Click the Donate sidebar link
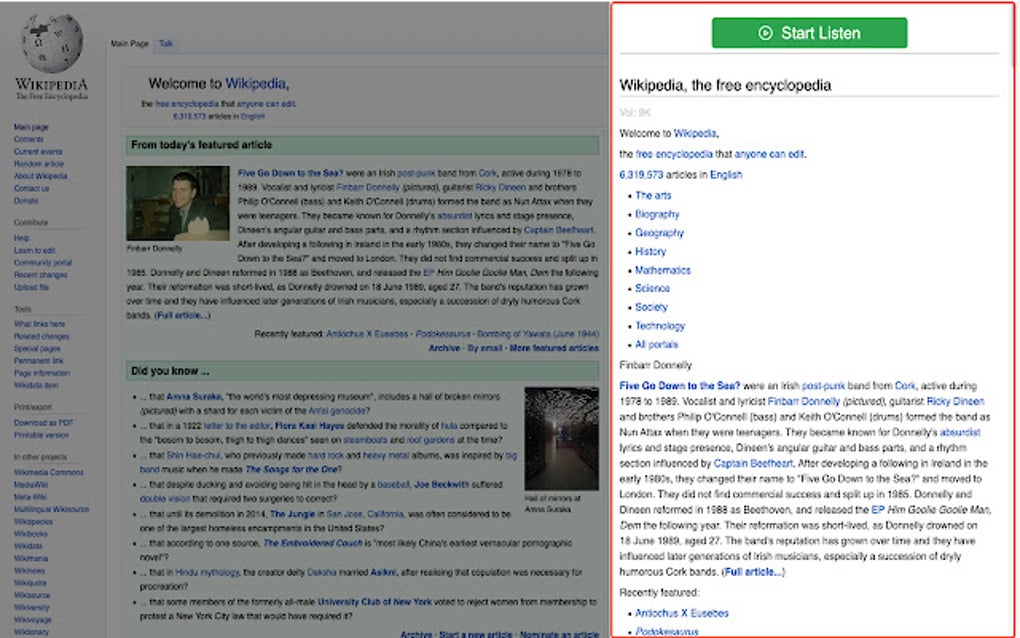 [26, 201]
